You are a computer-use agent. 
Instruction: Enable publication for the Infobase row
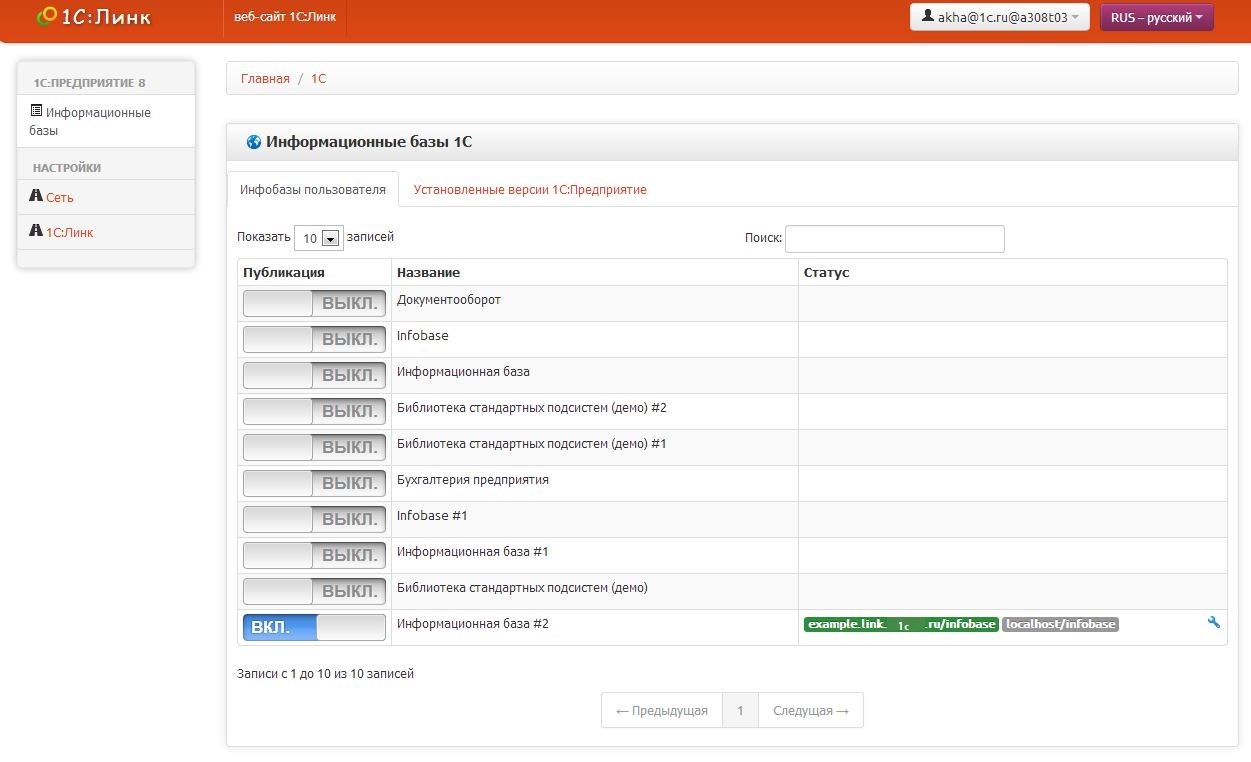click(x=314, y=340)
